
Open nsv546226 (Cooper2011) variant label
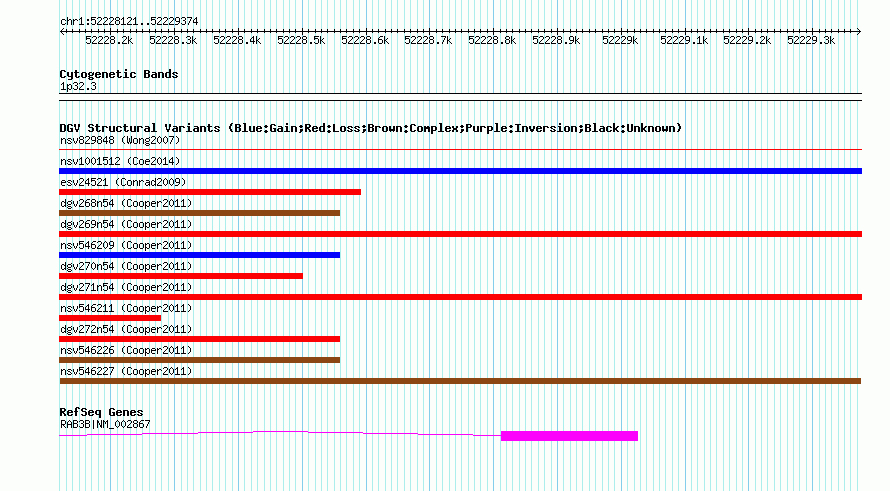(x=126, y=350)
